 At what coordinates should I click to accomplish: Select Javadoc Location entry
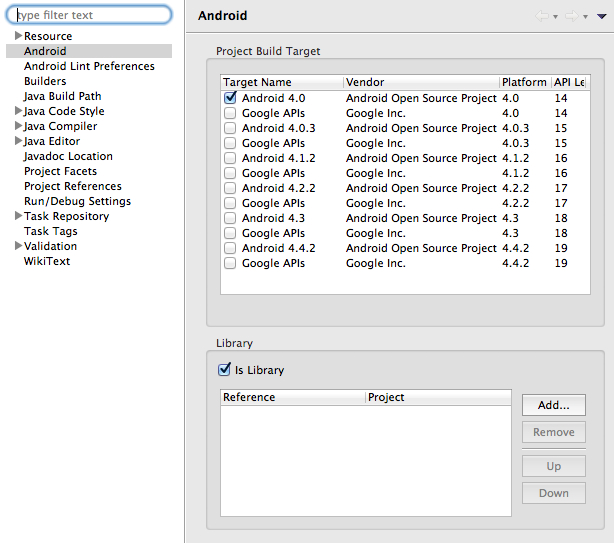point(68,156)
